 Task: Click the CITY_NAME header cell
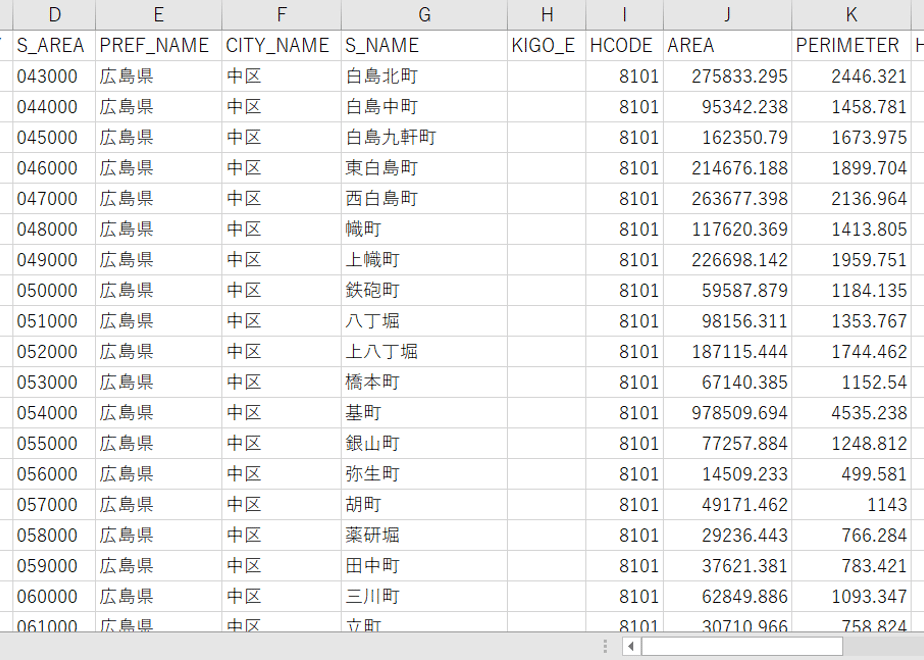coord(282,45)
